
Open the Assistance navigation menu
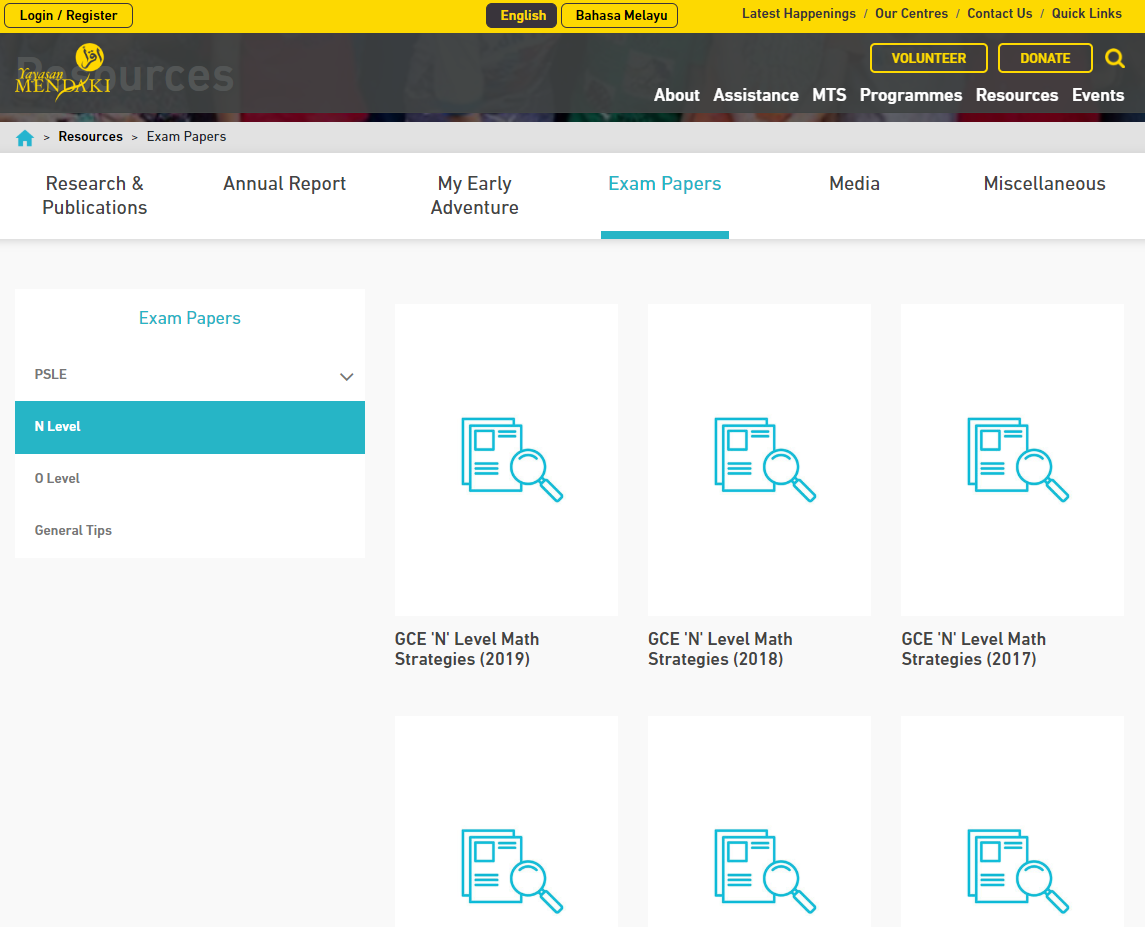(755, 96)
